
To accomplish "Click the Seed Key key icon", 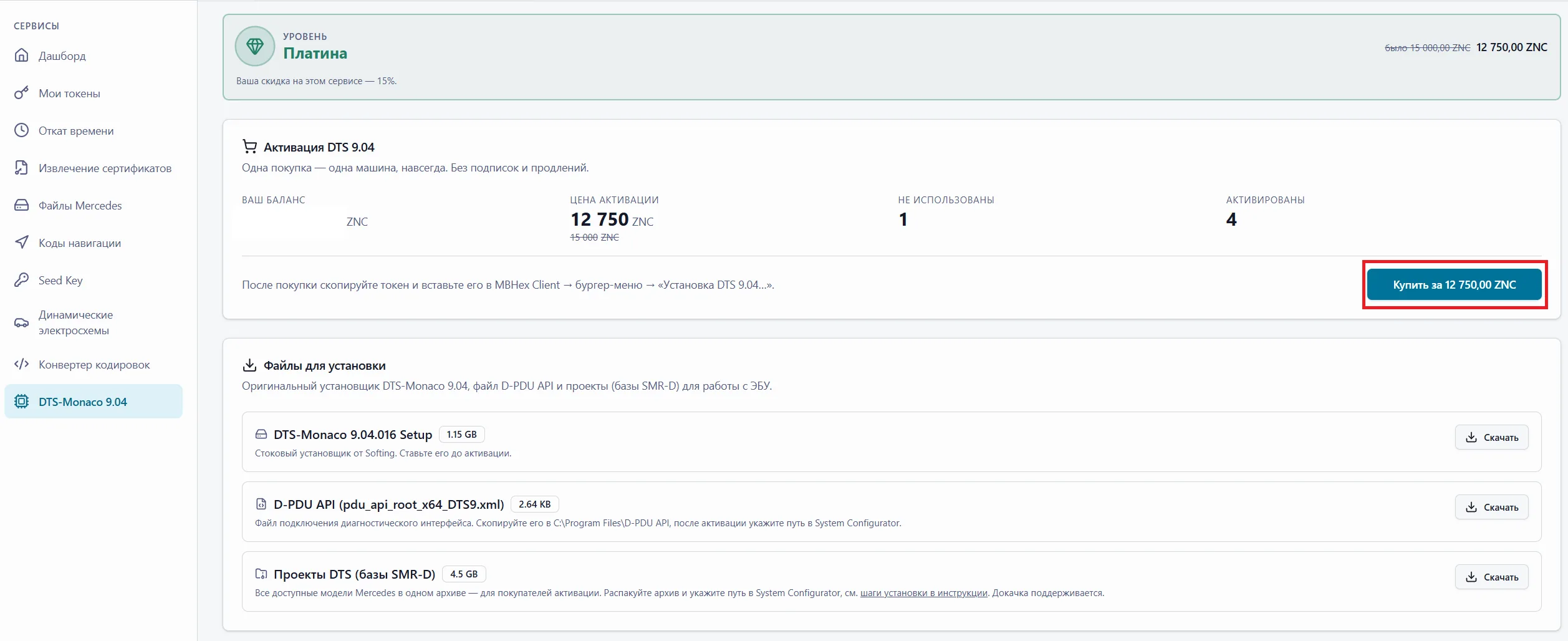I will pyautogui.click(x=21, y=280).
